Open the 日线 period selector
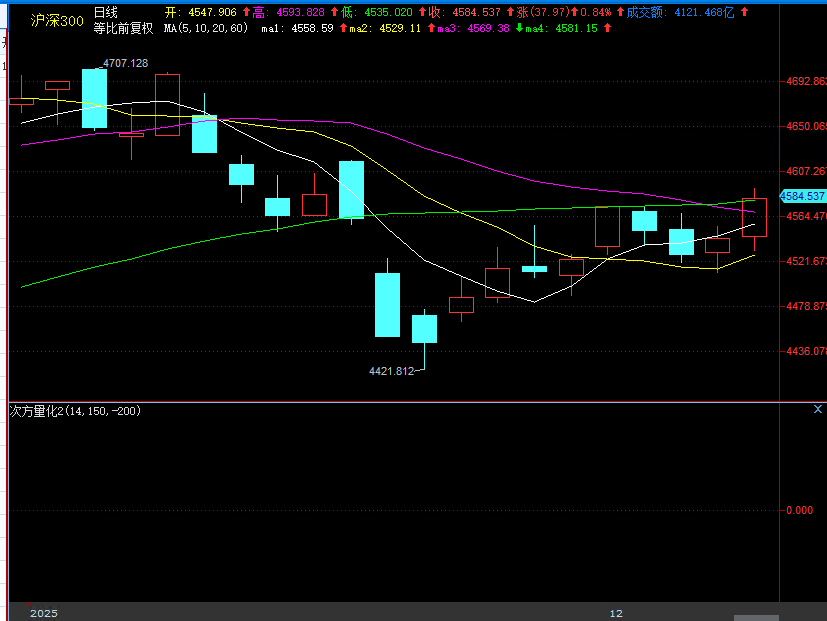The image size is (827, 621). [x=105, y=12]
